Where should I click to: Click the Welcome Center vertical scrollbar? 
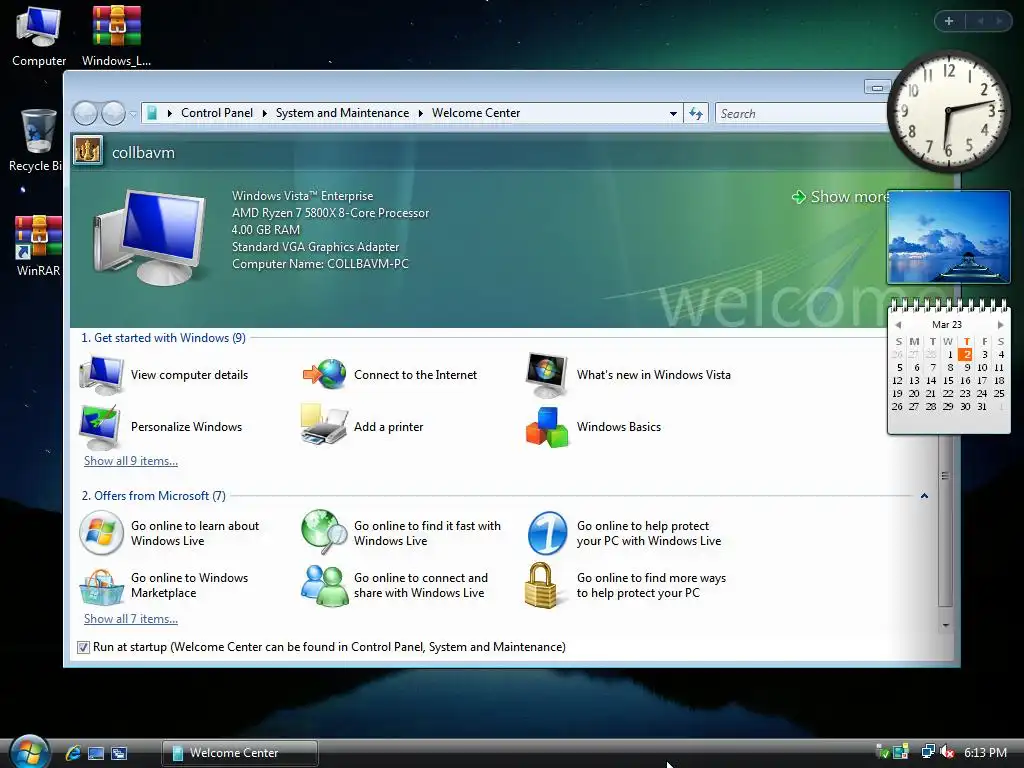945,522
